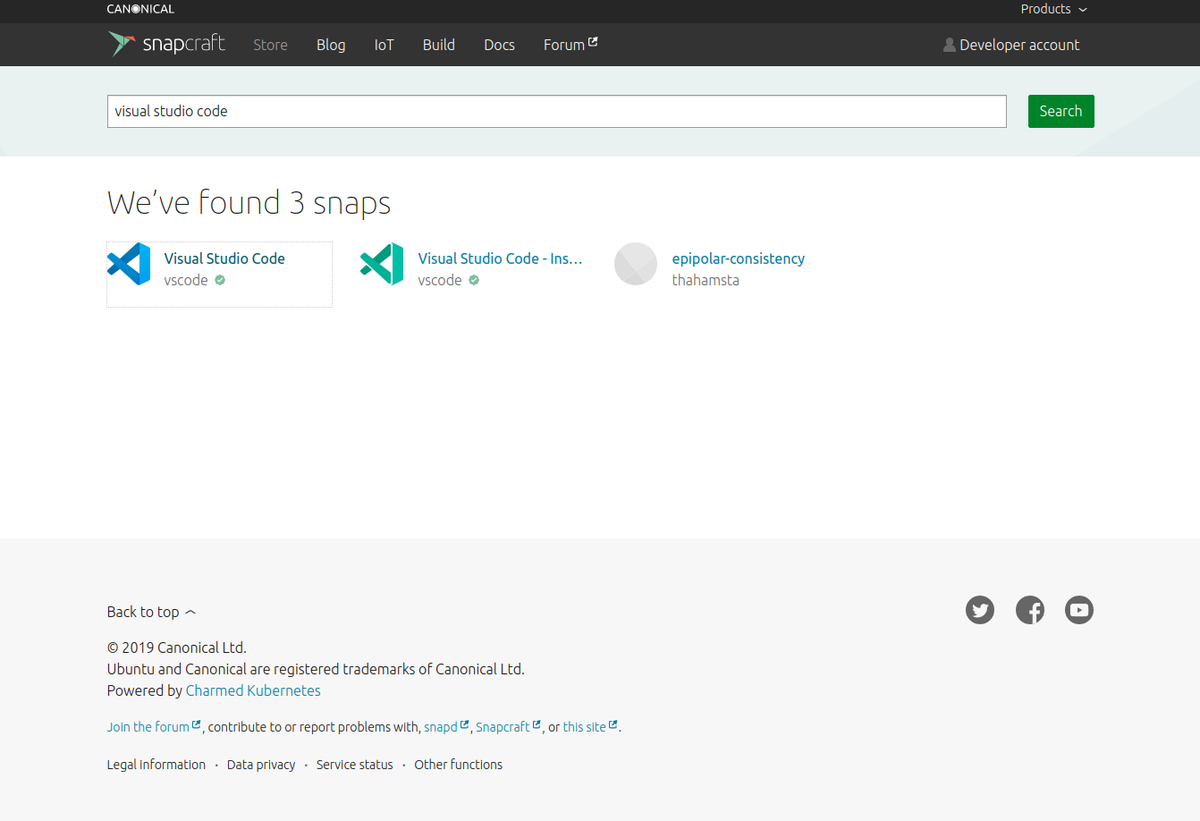This screenshot has height=821, width=1200.
Task: Go to the IoT page
Action: (x=384, y=45)
